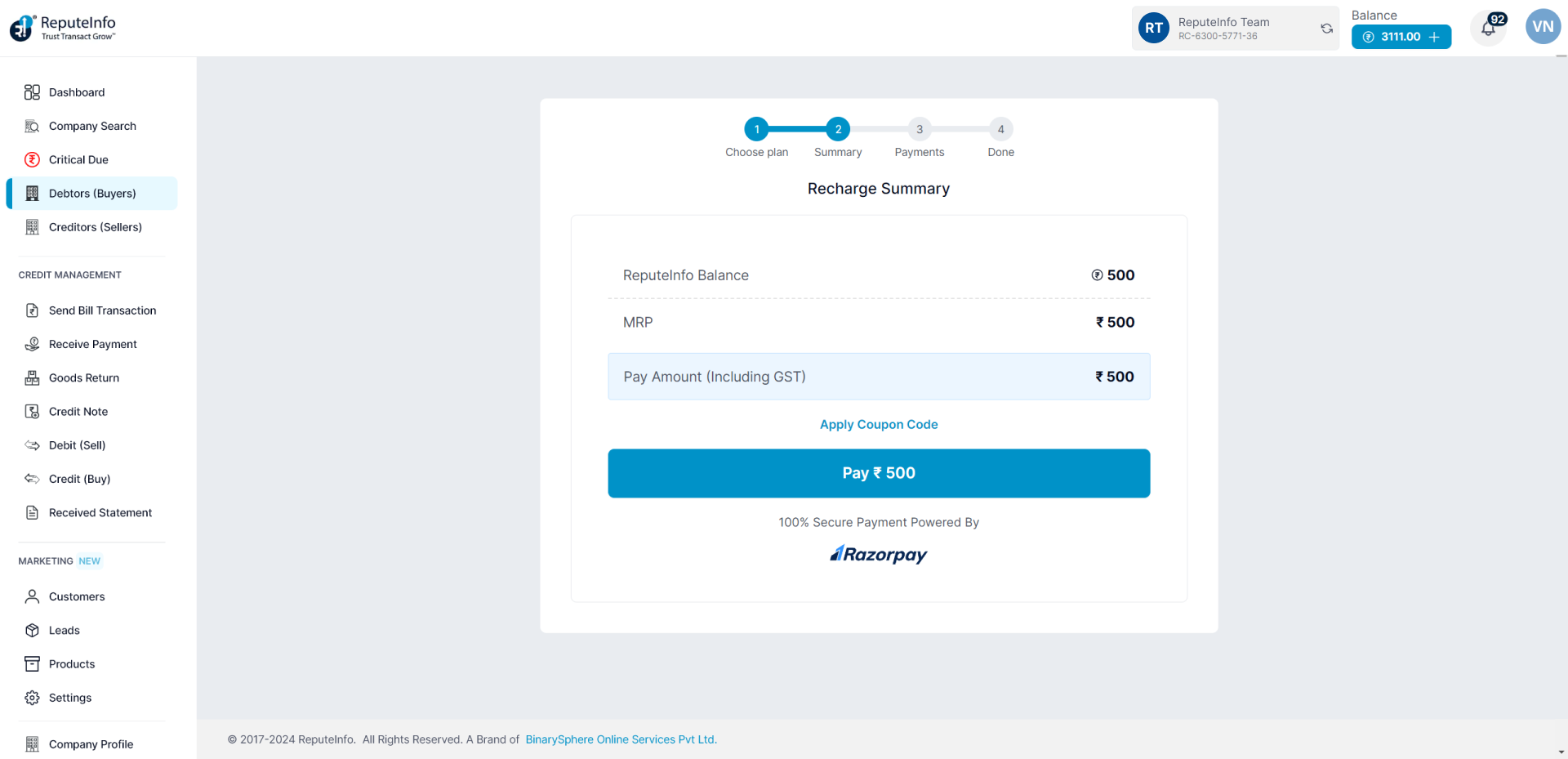1568x759 pixels.
Task: Click the page vertical scrollbar down arrow
Action: [1561, 752]
